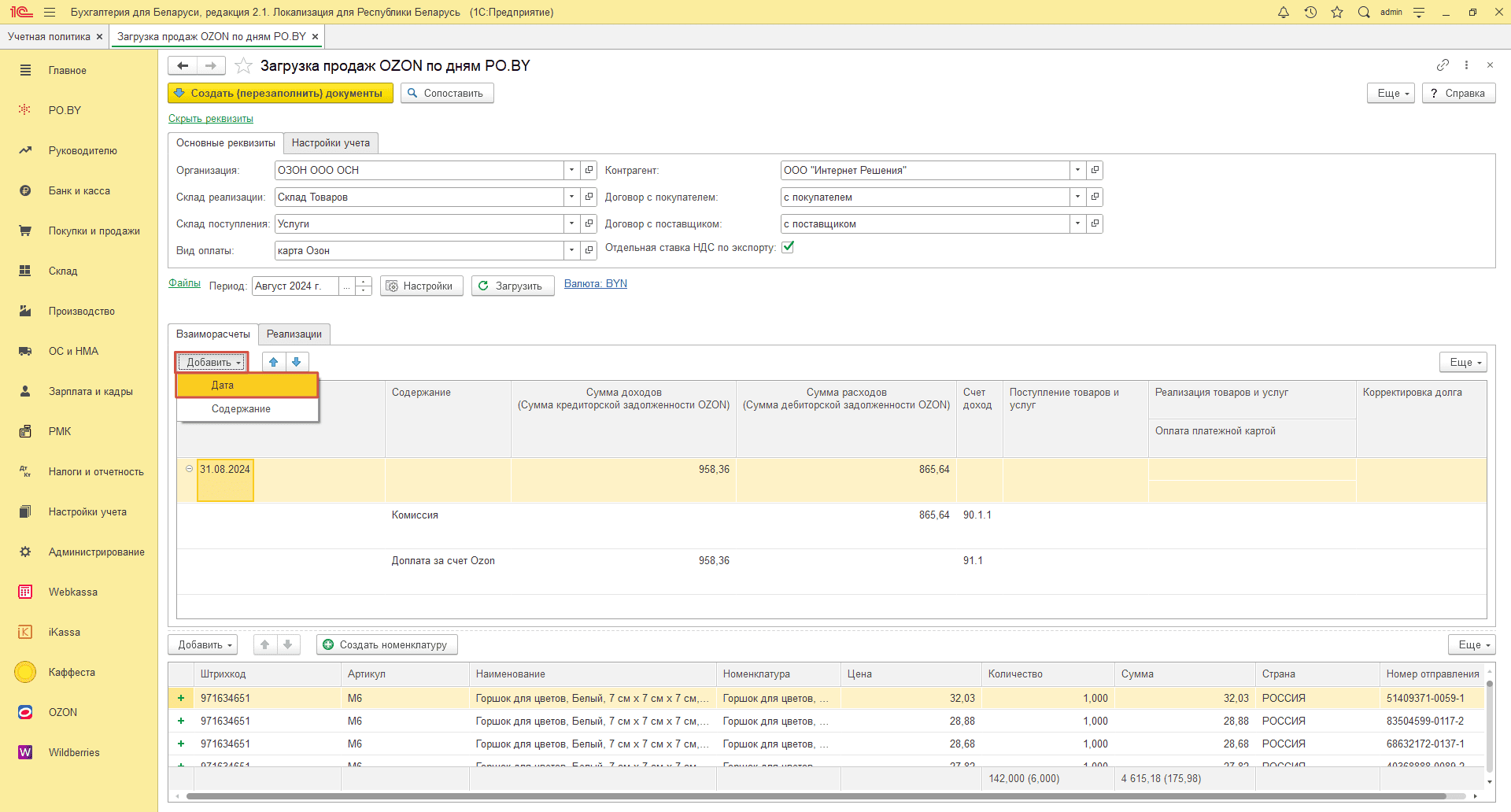Collapse the 31.08.2024 row group
The image size is (1511, 812).
point(189,468)
